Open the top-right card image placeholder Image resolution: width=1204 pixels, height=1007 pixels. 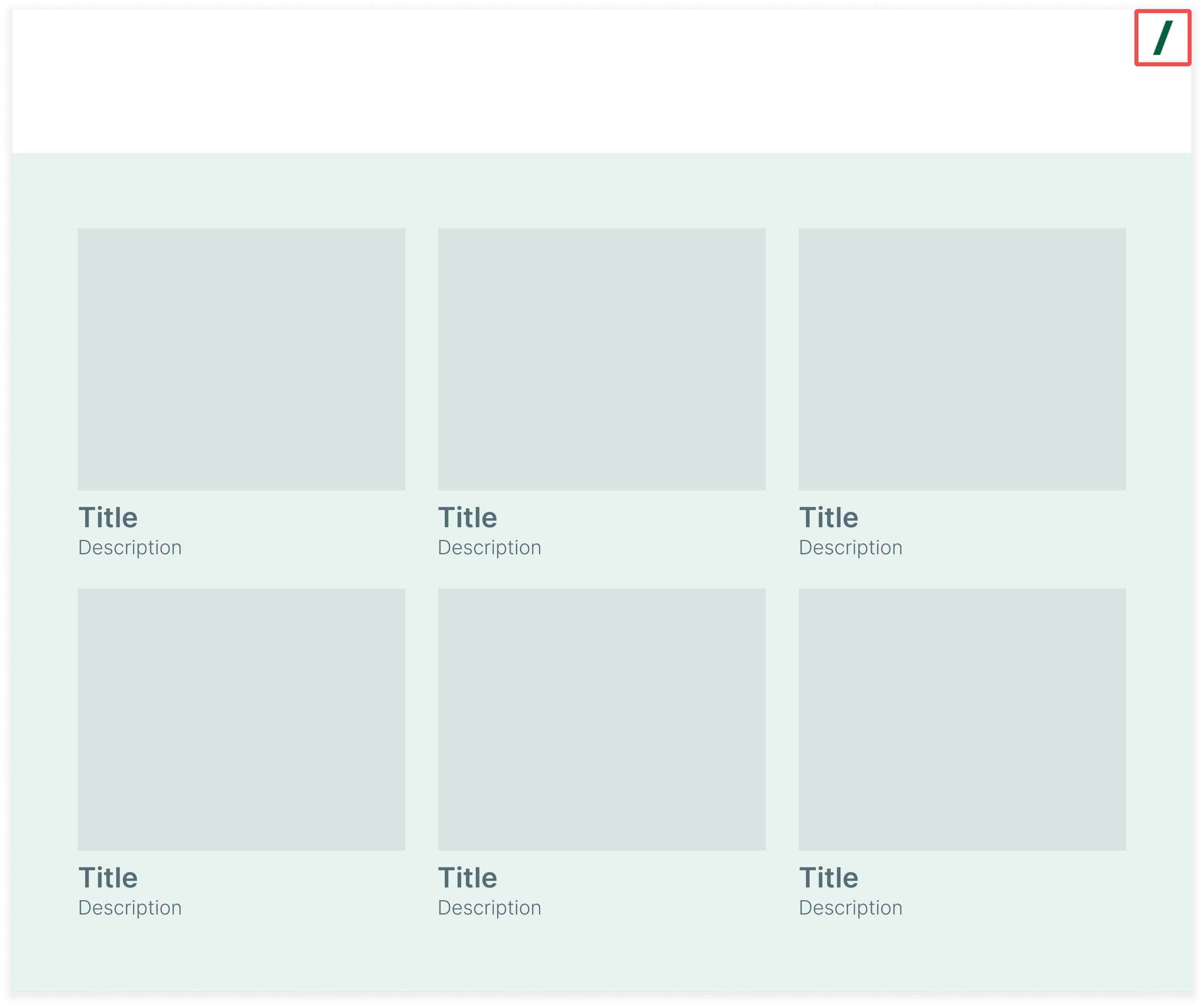pos(962,359)
